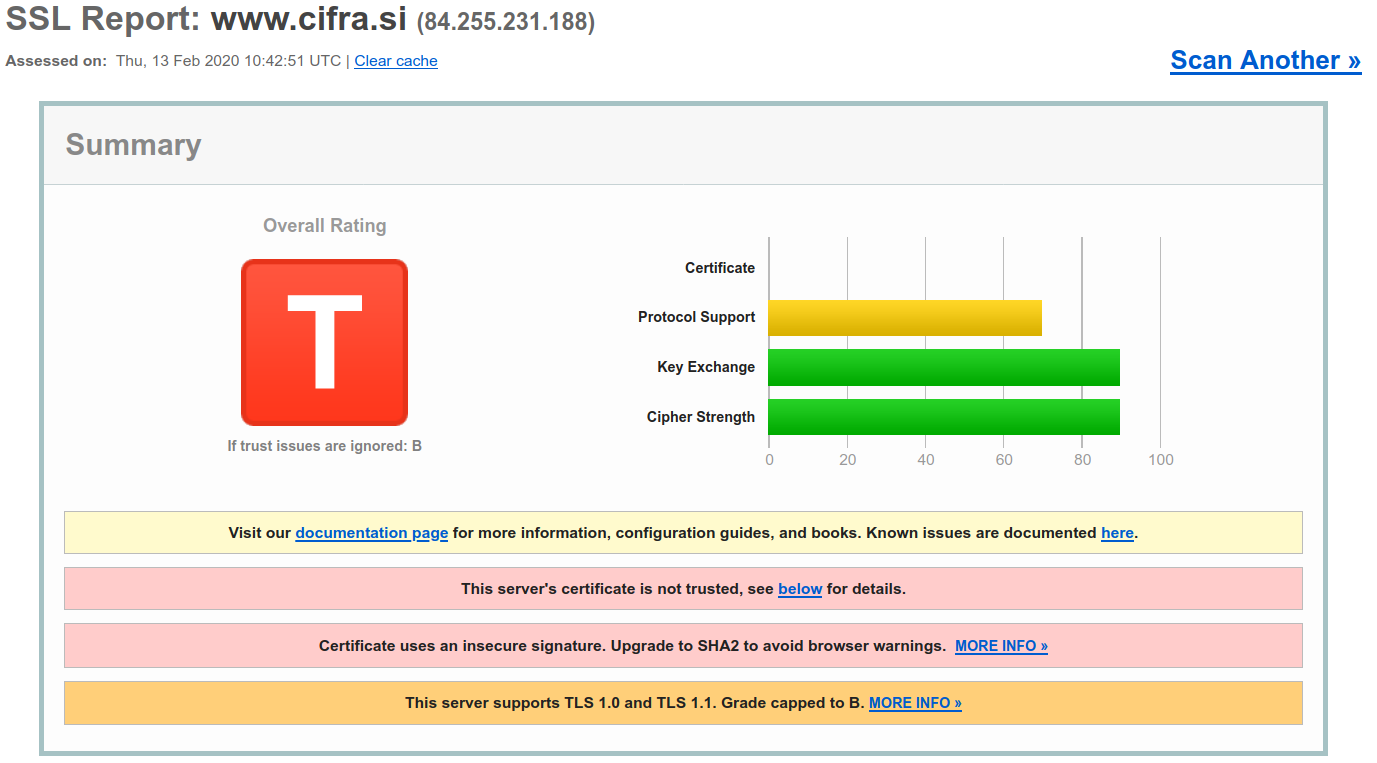This screenshot has width=1377, height=763.
Task: Click the Cipher Strength chart label
Action: point(701,417)
